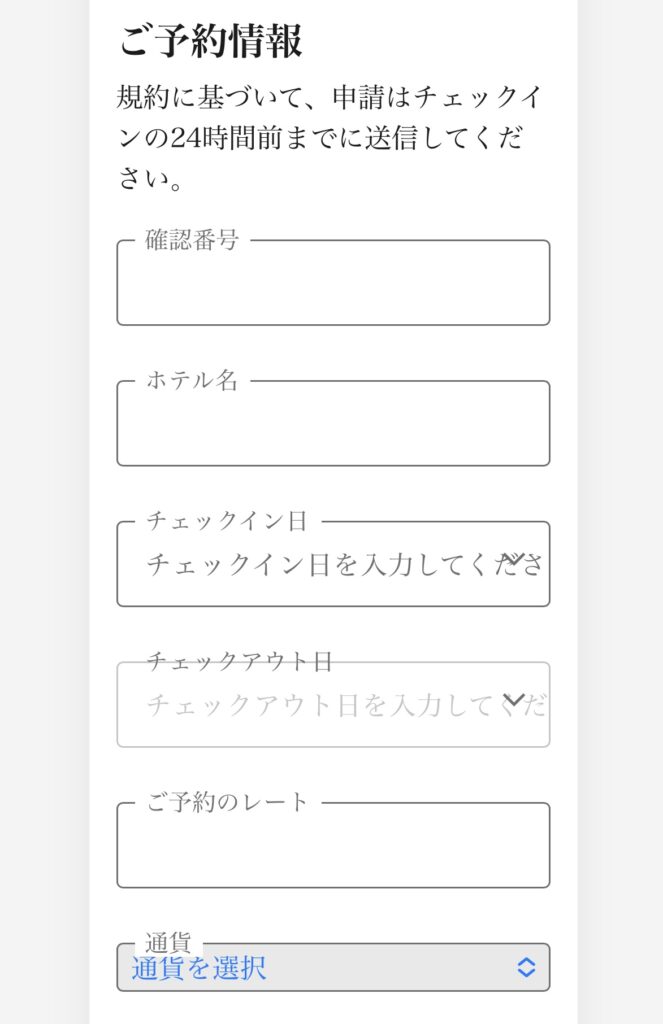Click the ご予約情報 heading
The width and height of the screenshot is (663, 1024).
pos(210,43)
